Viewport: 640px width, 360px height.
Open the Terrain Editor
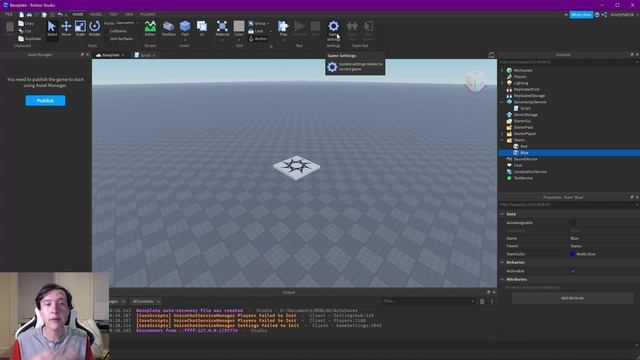150,29
